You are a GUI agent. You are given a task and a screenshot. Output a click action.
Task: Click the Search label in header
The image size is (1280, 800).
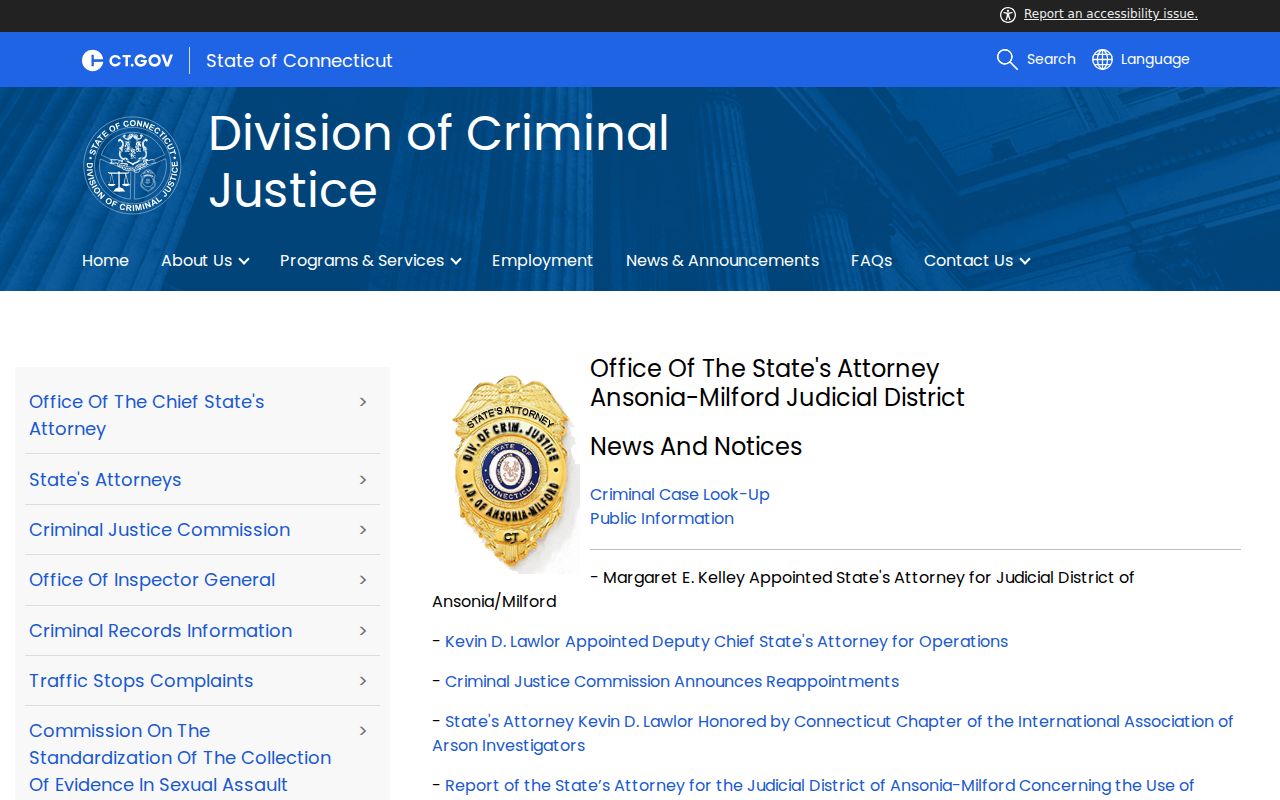tap(1051, 59)
